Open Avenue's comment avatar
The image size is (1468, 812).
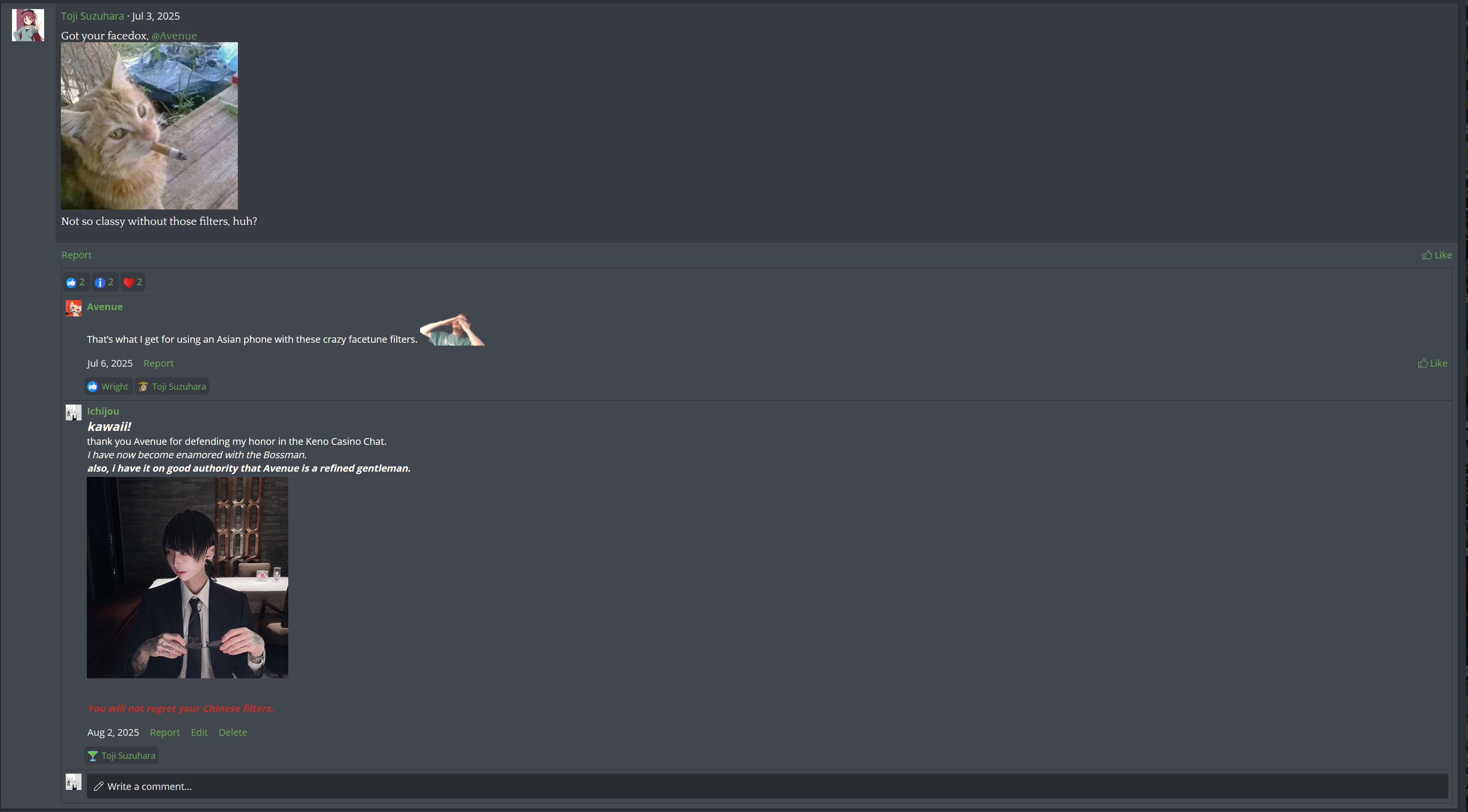pos(73,308)
